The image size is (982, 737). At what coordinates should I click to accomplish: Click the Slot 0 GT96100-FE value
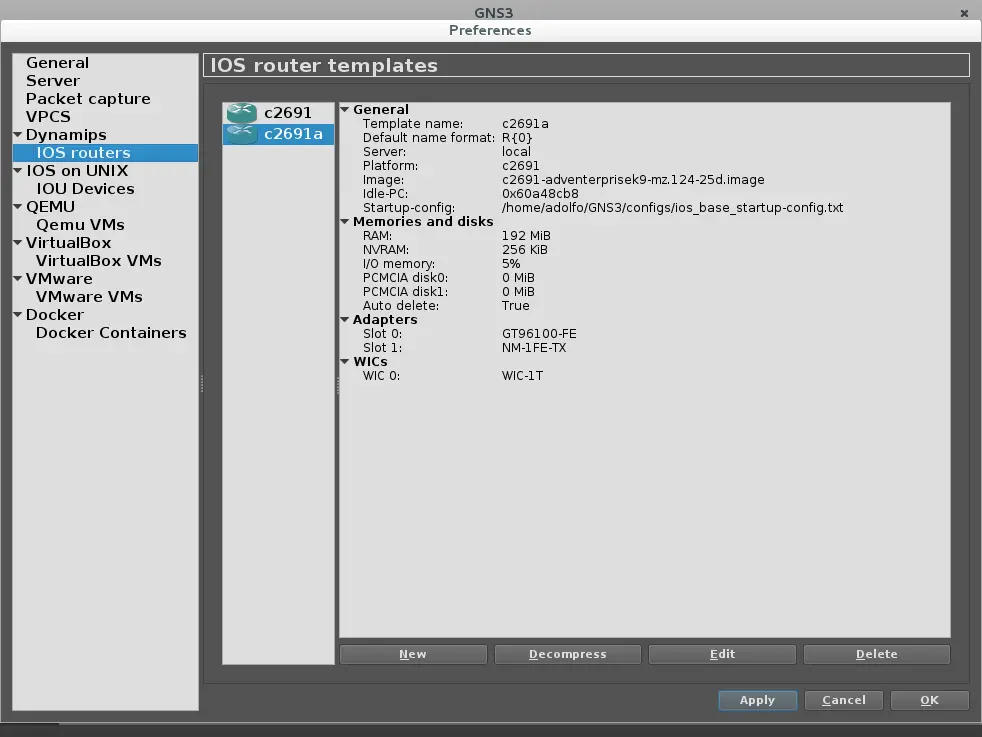539,334
